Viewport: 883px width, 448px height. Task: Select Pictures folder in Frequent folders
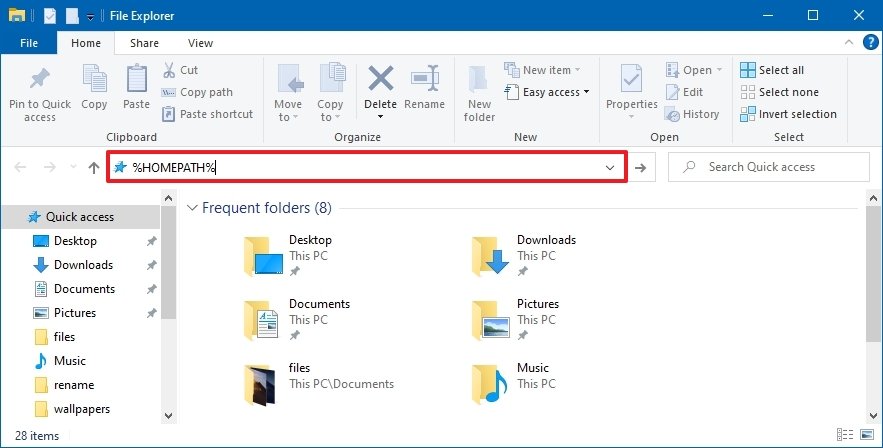516,320
